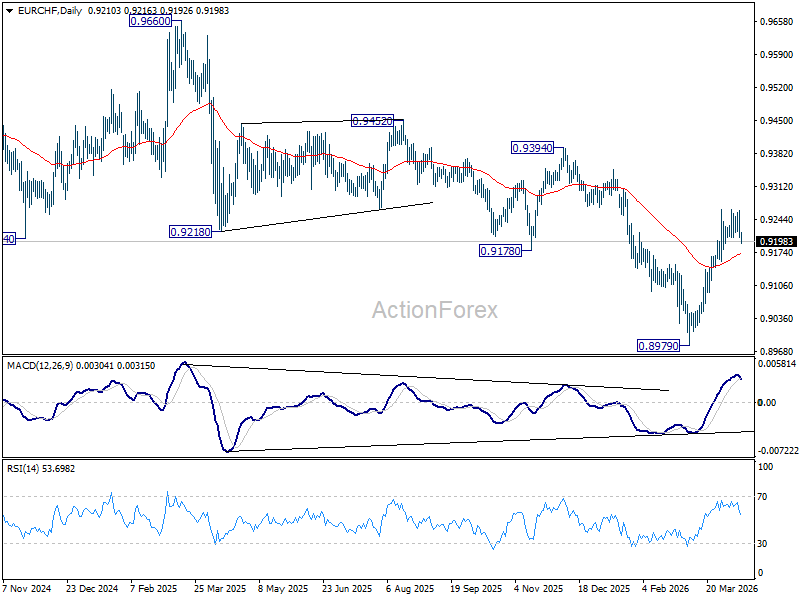
Task: Select the RSI(14) 53.6982 indicator label
Action: (41, 468)
